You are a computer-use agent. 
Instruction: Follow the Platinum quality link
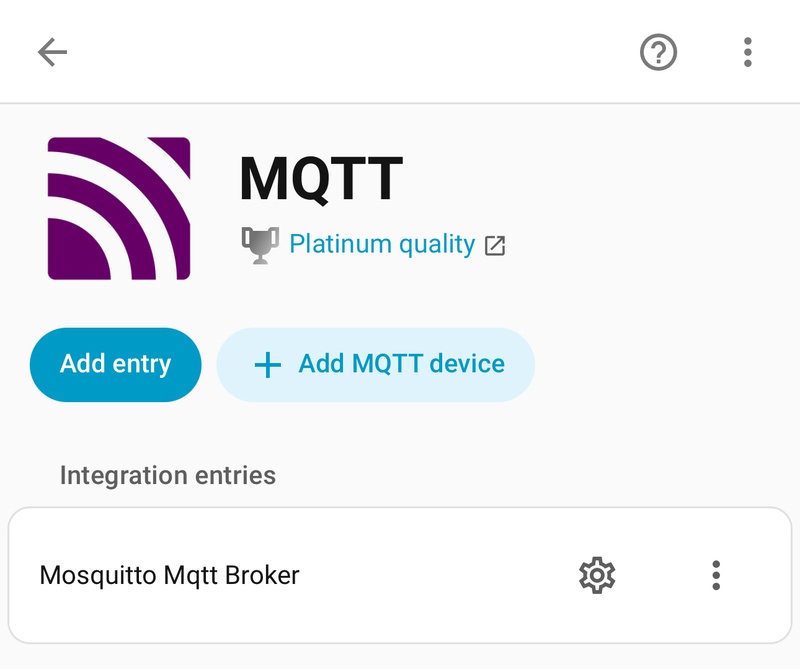pos(382,244)
